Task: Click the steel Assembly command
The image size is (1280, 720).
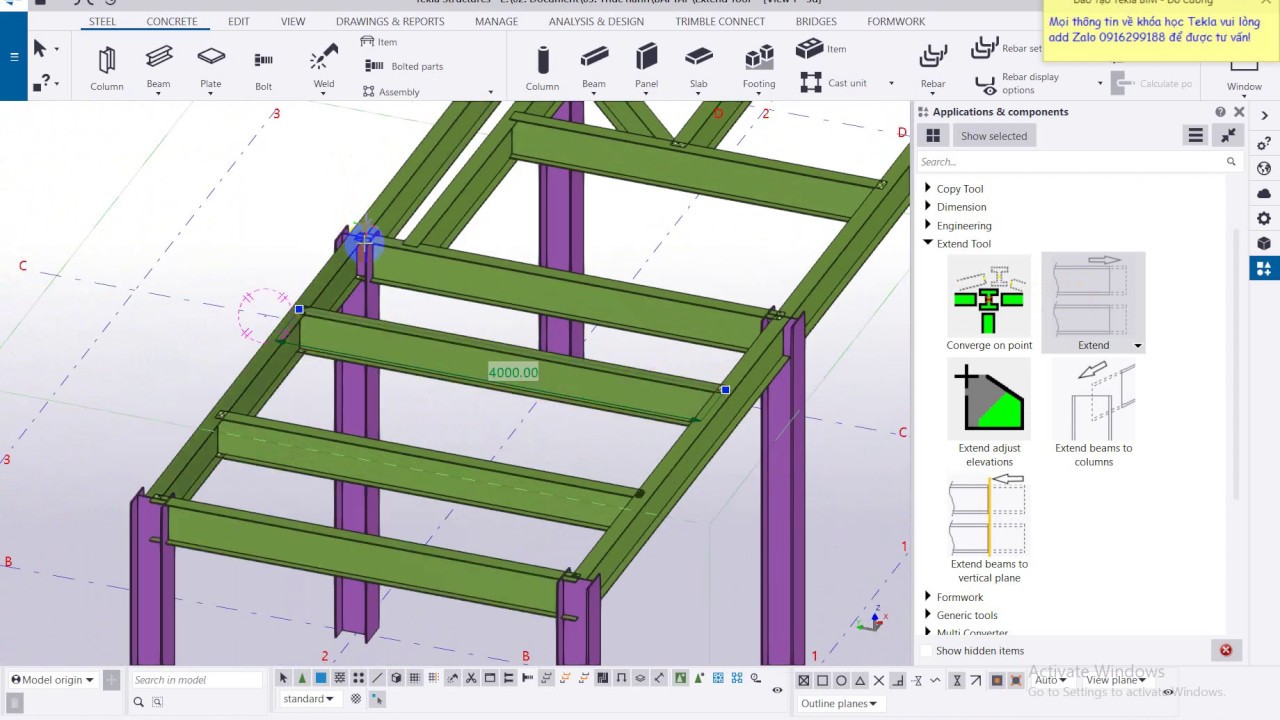Action: [391, 92]
